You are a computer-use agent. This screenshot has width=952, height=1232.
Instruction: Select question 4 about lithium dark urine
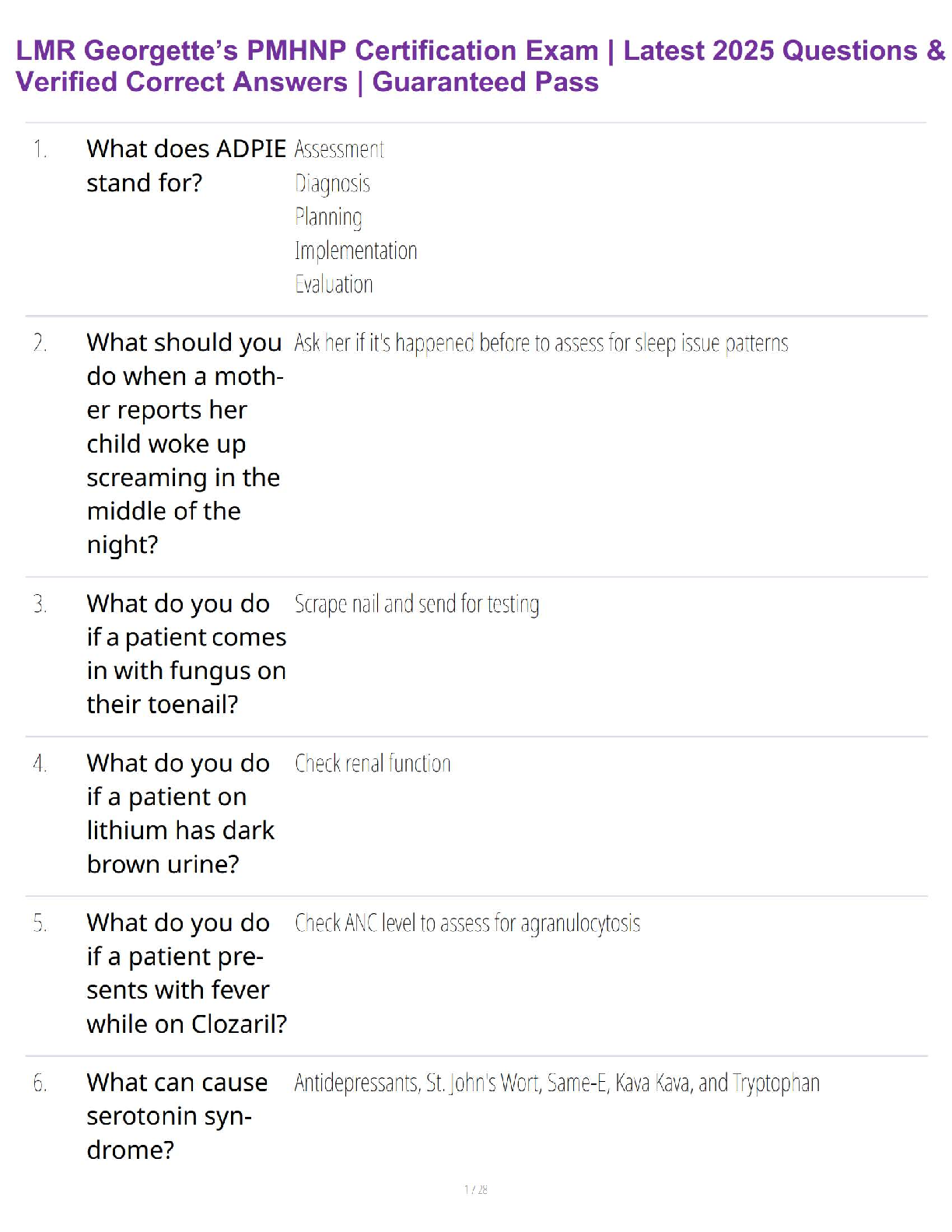click(x=180, y=814)
